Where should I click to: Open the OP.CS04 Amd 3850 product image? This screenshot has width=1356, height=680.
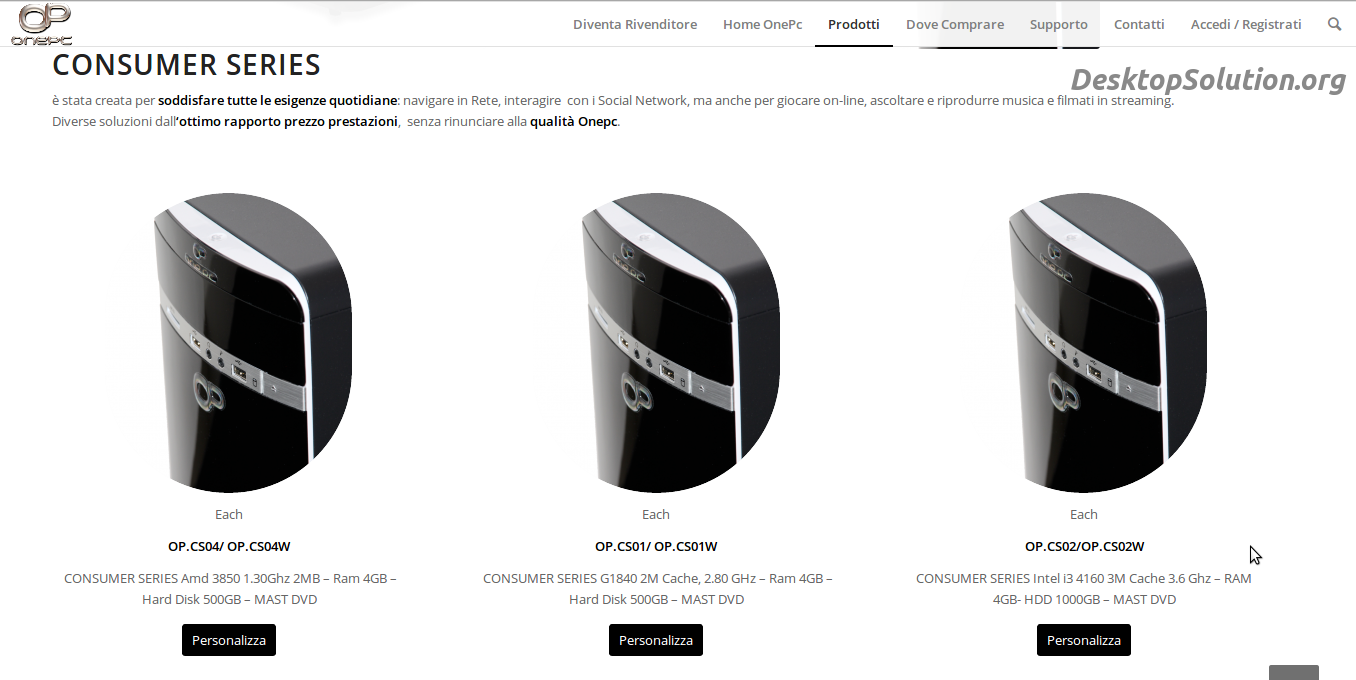[x=251, y=343]
